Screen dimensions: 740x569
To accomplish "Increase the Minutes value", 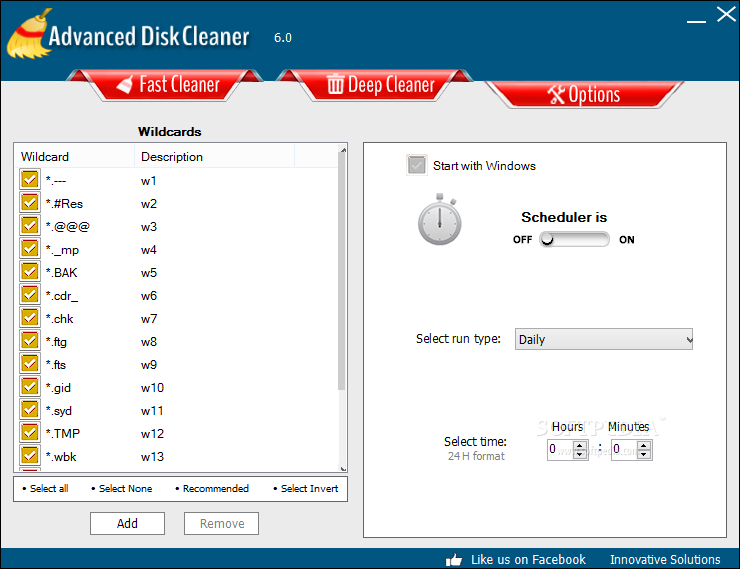I will (644, 444).
